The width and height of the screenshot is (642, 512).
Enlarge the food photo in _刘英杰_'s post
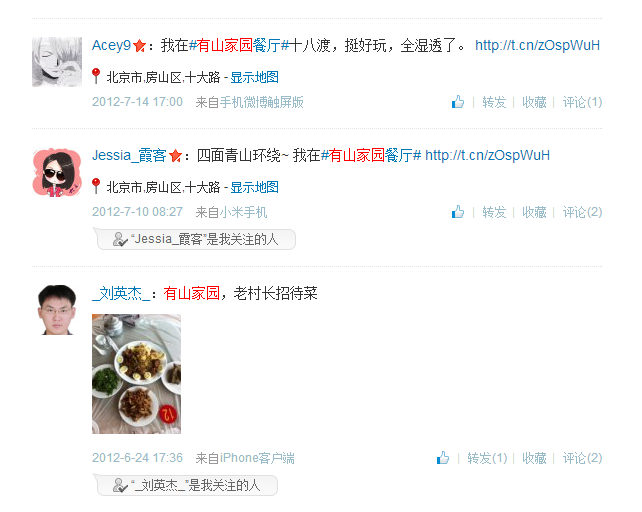coord(136,374)
